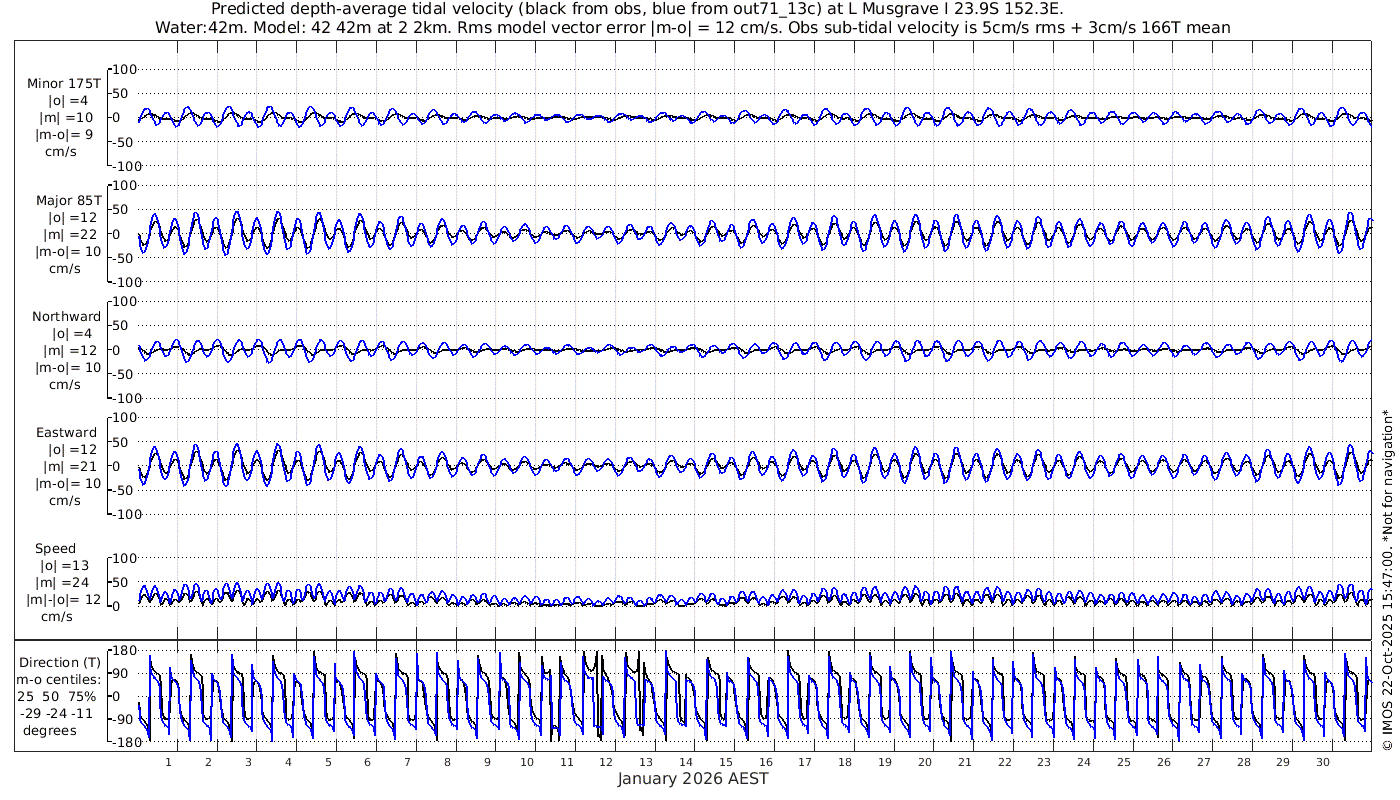Click day 20 tick on time axis

coord(925,761)
